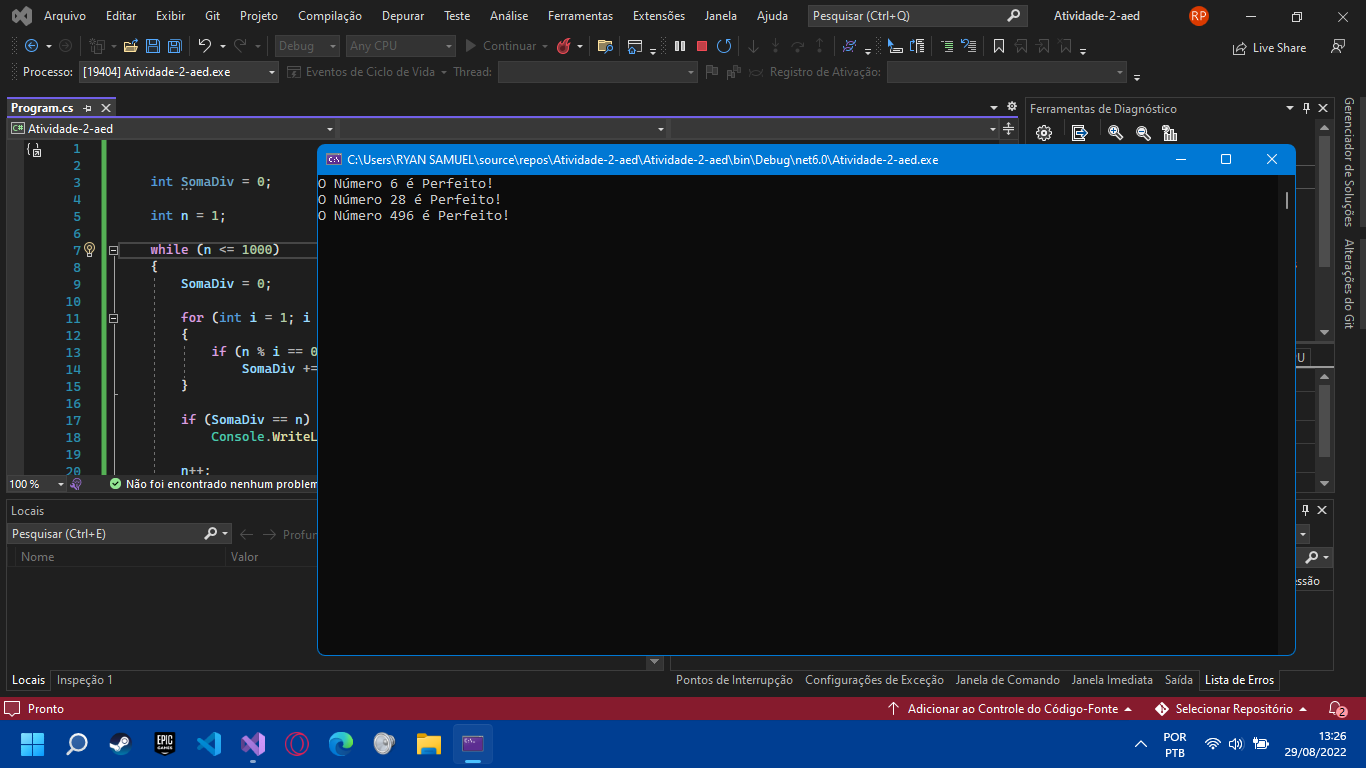Change the editor zoom from 100%
The image size is (1366, 768).
point(36,483)
